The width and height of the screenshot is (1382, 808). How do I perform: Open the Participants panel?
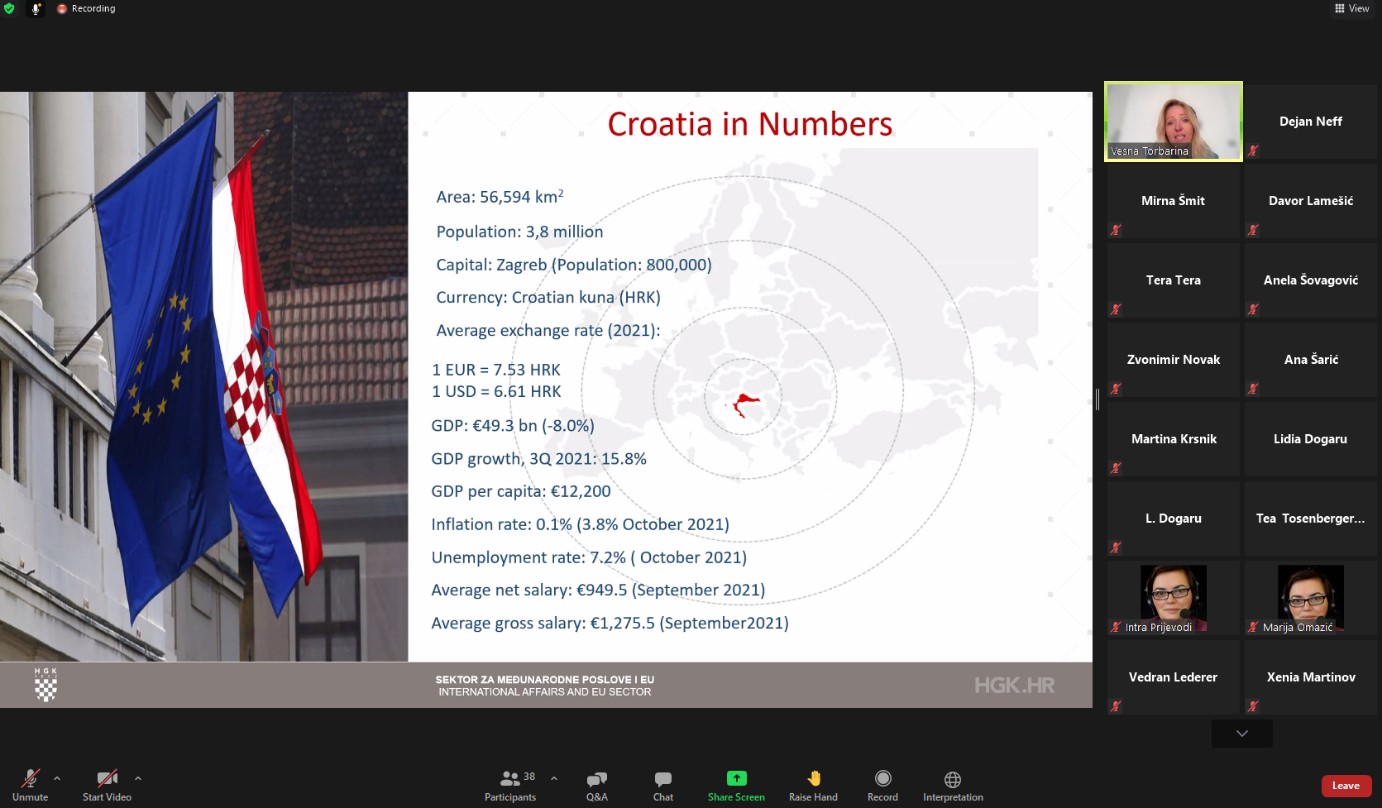pos(510,784)
